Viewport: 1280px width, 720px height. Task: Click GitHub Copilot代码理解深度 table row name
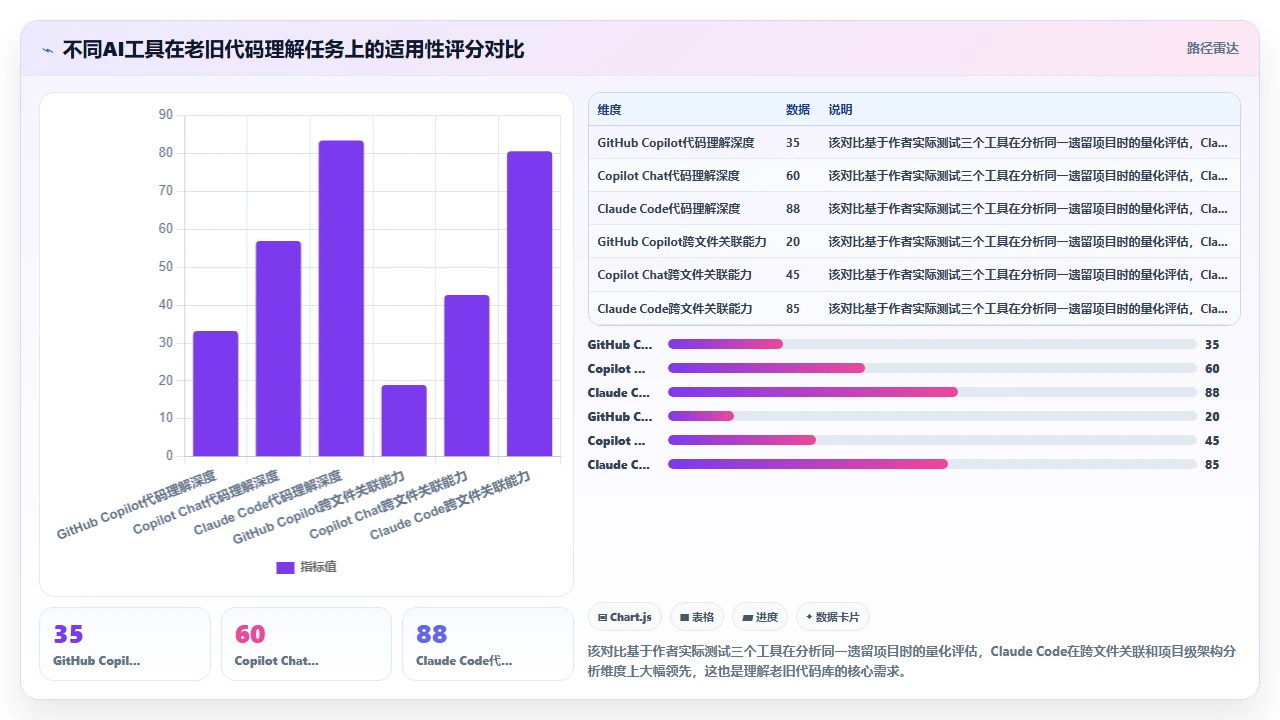point(676,143)
